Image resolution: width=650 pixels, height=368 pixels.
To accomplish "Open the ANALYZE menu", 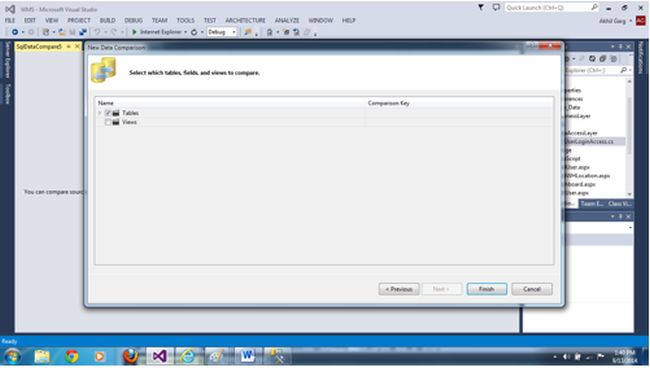I will (287, 20).
